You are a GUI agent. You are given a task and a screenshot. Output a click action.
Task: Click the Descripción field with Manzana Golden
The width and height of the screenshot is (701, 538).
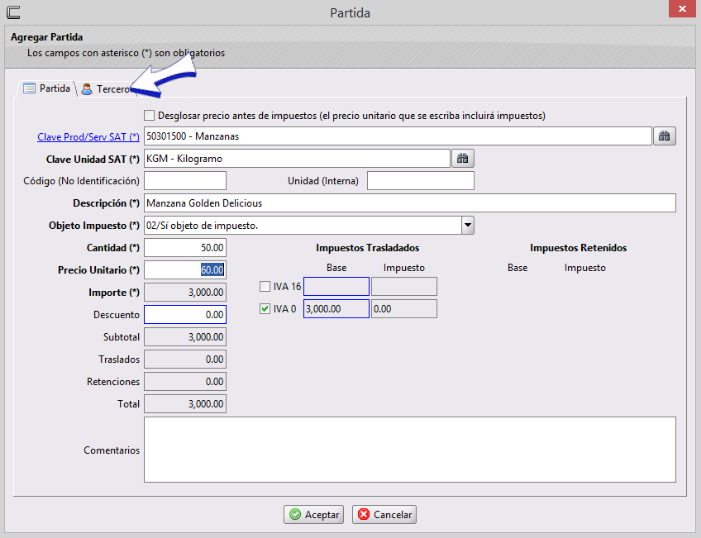tap(410, 203)
